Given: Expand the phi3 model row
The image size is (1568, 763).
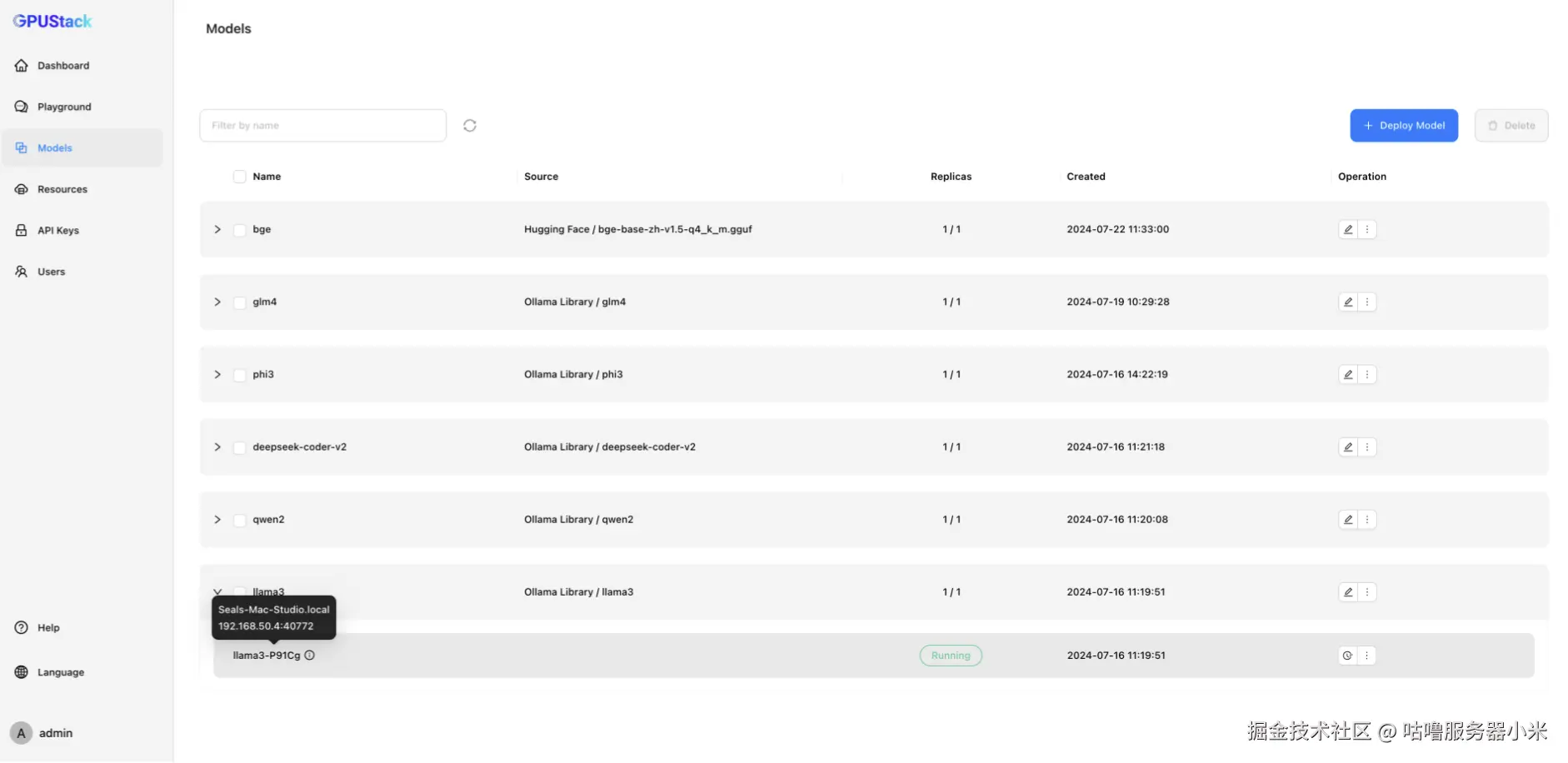Looking at the screenshot, I should 217,374.
